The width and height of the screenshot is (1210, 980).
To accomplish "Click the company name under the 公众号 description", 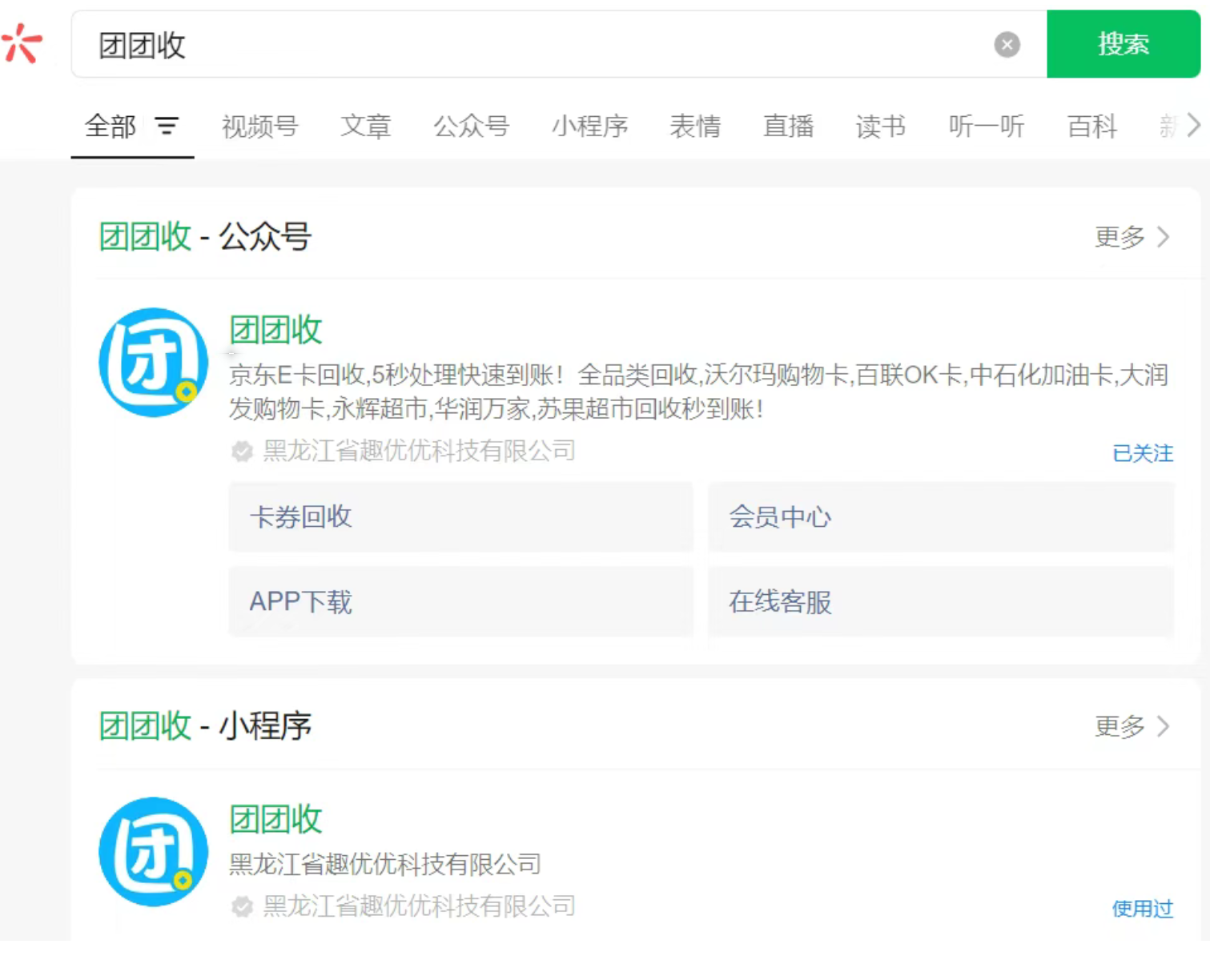I will coord(420,452).
